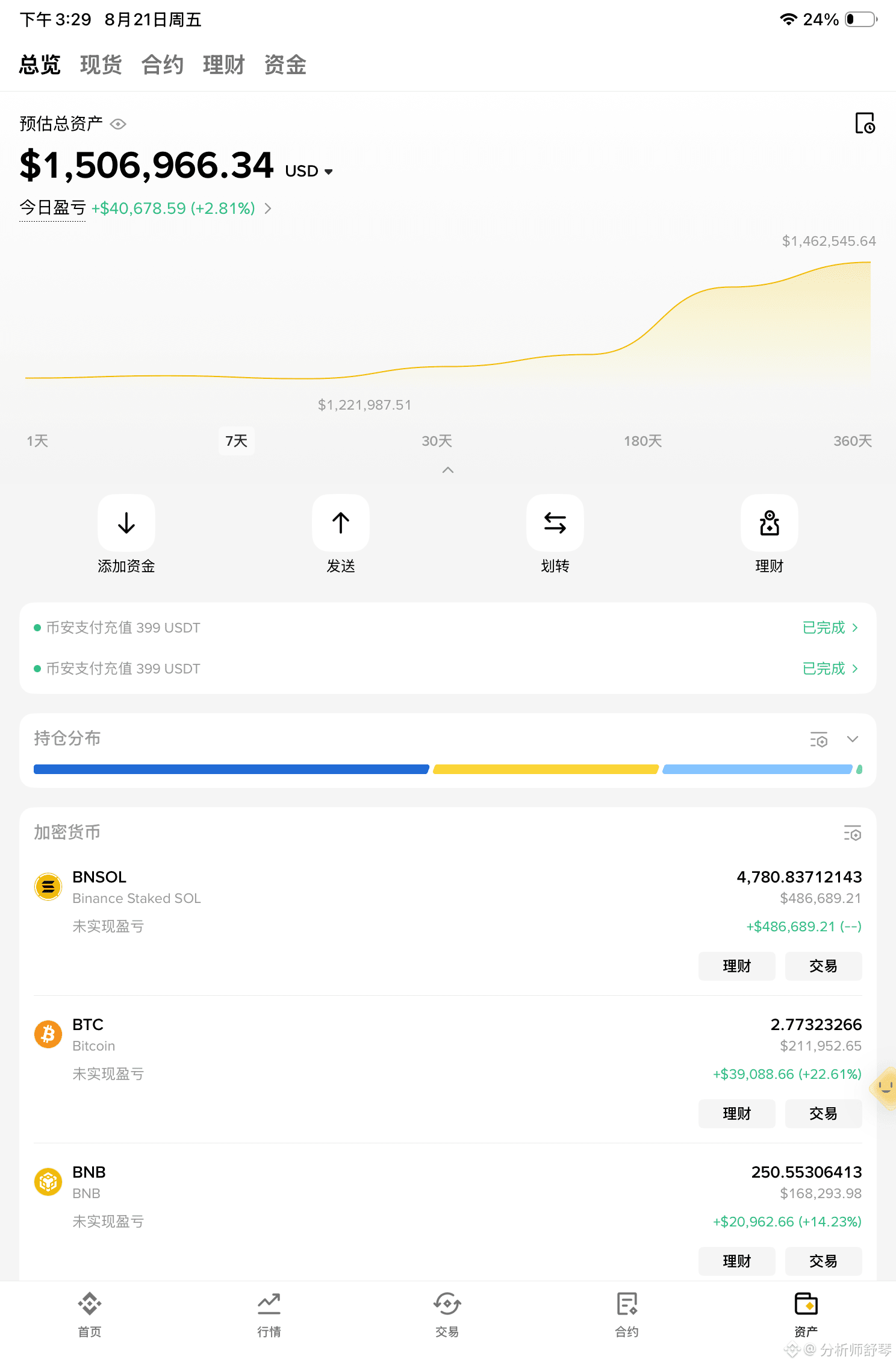Select the 7天 chart range
The image size is (896, 1365).
click(237, 441)
